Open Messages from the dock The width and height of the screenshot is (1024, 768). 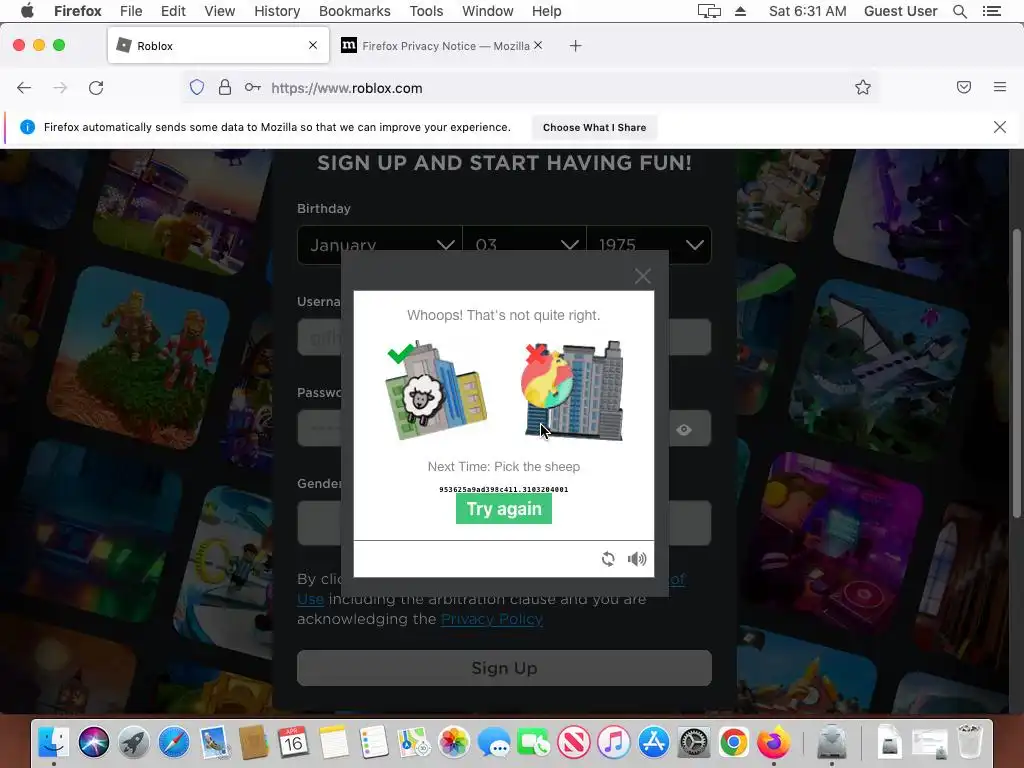tap(494, 743)
